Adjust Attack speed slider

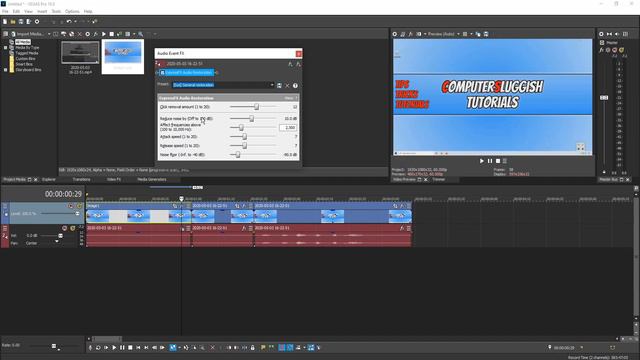[x=244, y=137]
